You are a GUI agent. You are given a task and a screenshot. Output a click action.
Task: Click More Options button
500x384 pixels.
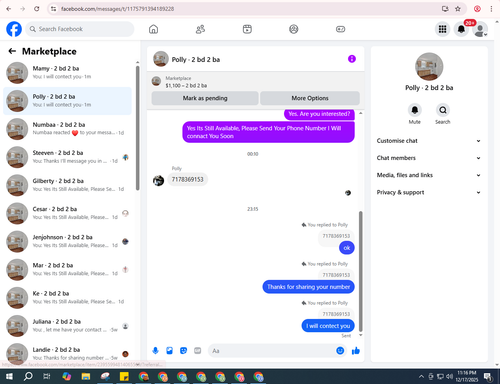tap(310, 98)
